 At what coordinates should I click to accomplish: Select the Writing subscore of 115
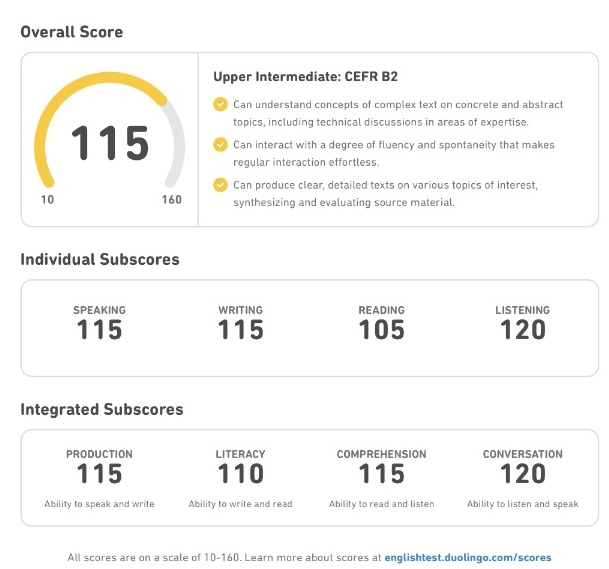click(241, 330)
